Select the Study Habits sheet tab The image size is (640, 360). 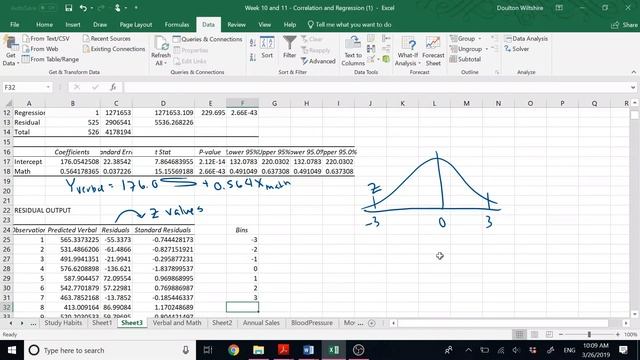(63, 323)
